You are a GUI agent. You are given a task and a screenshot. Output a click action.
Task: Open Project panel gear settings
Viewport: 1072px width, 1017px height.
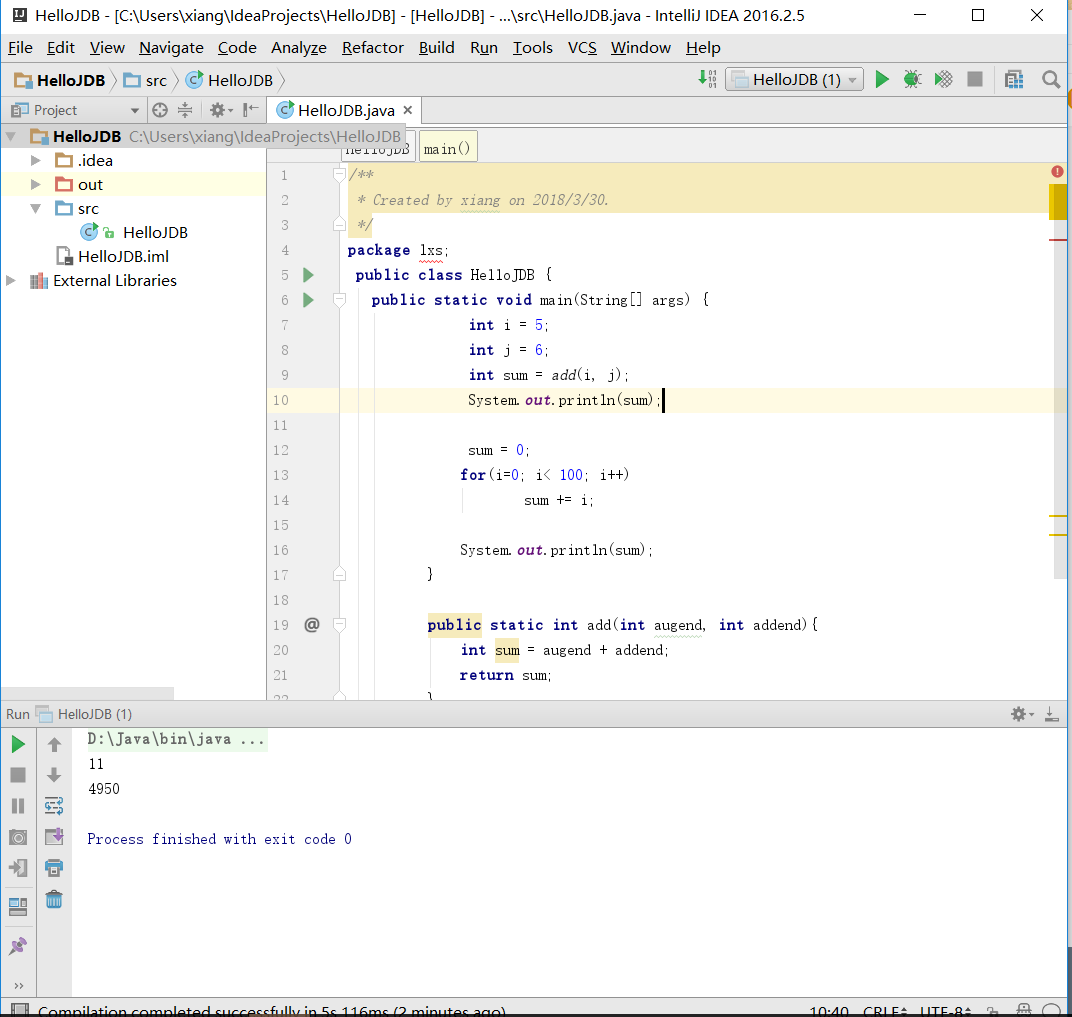tap(220, 110)
